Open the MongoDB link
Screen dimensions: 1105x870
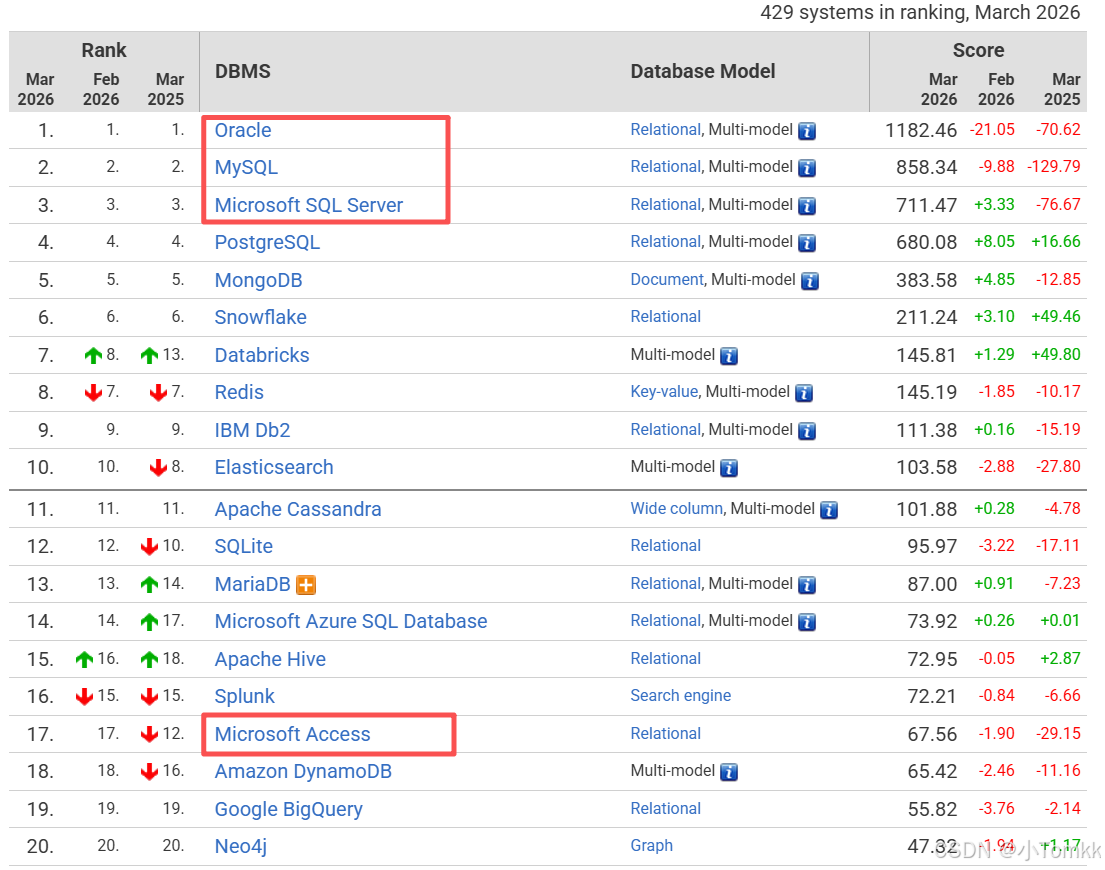tap(259, 280)
